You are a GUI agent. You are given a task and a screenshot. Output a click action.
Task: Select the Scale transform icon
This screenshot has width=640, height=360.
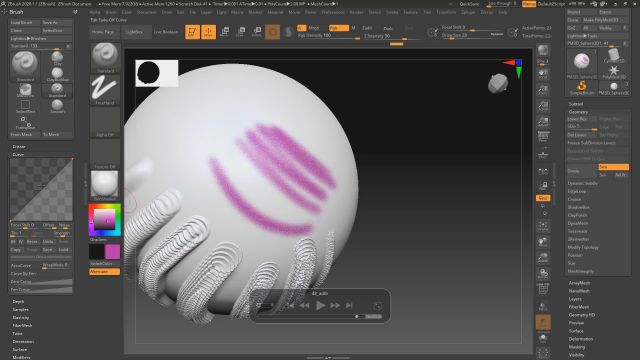coord(241,32)
